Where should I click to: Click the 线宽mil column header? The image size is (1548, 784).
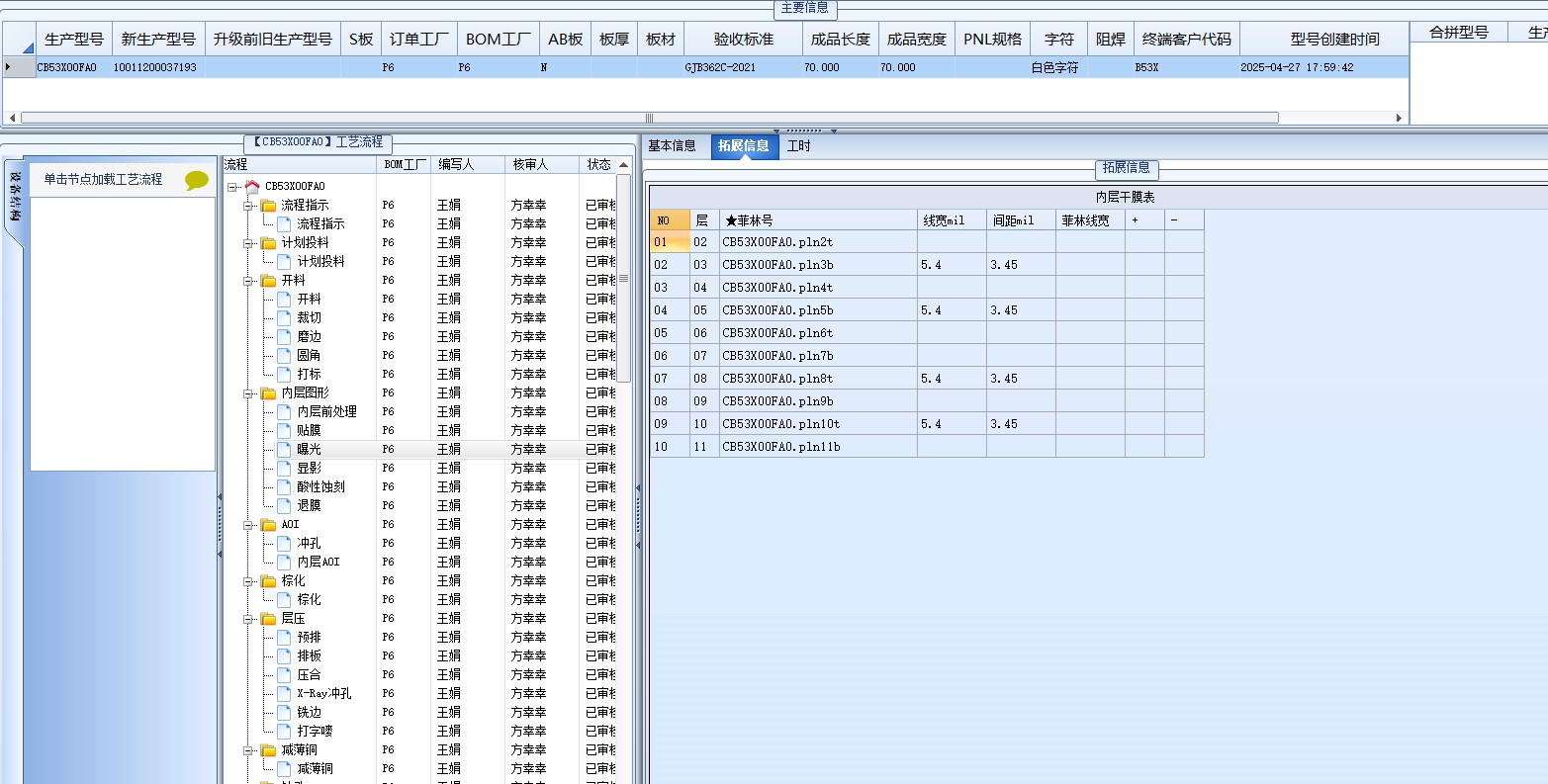pyautogui.click(x=952, y=219)
